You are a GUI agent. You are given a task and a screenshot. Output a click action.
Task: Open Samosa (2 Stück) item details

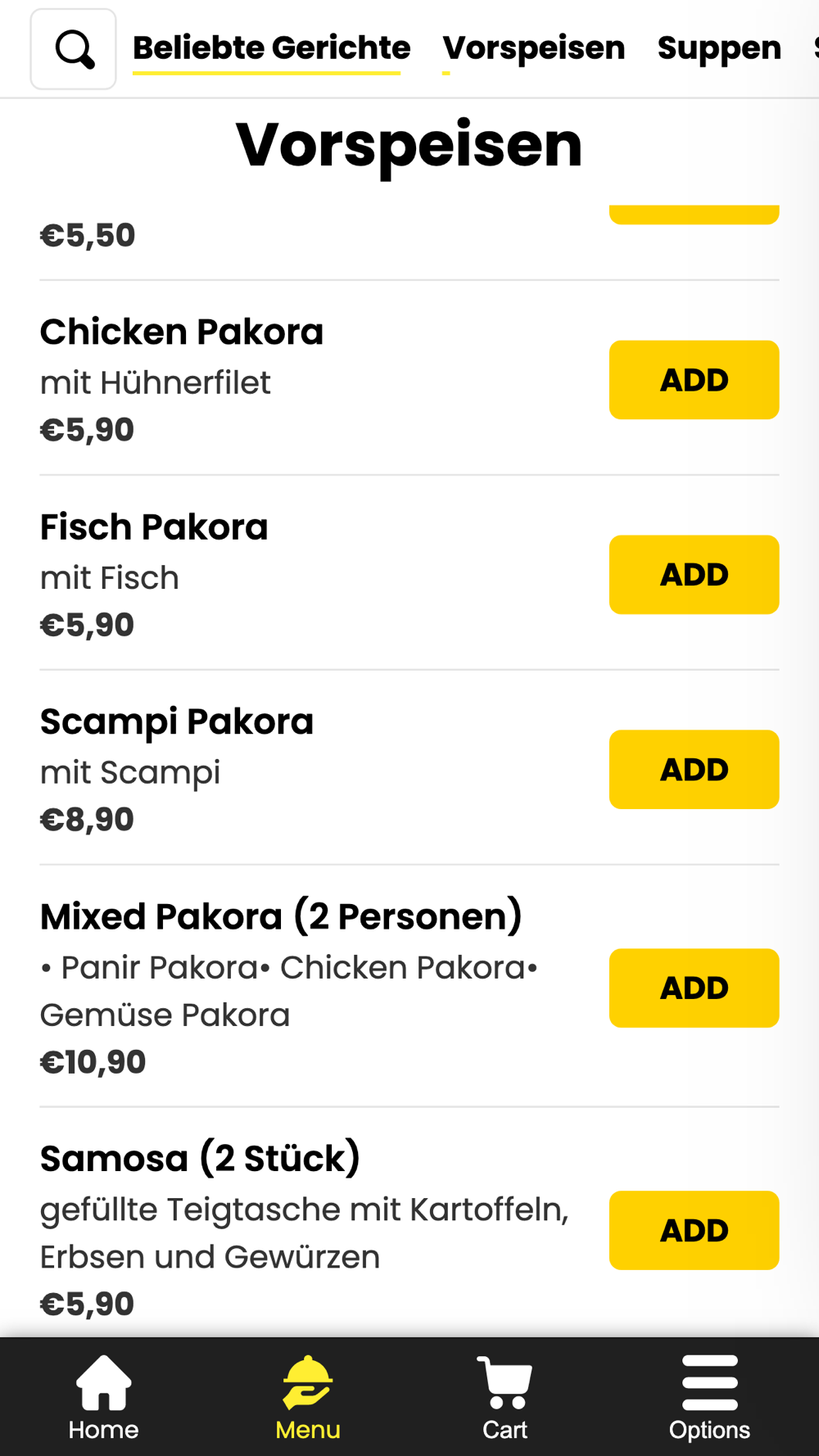pos(200,1159)
